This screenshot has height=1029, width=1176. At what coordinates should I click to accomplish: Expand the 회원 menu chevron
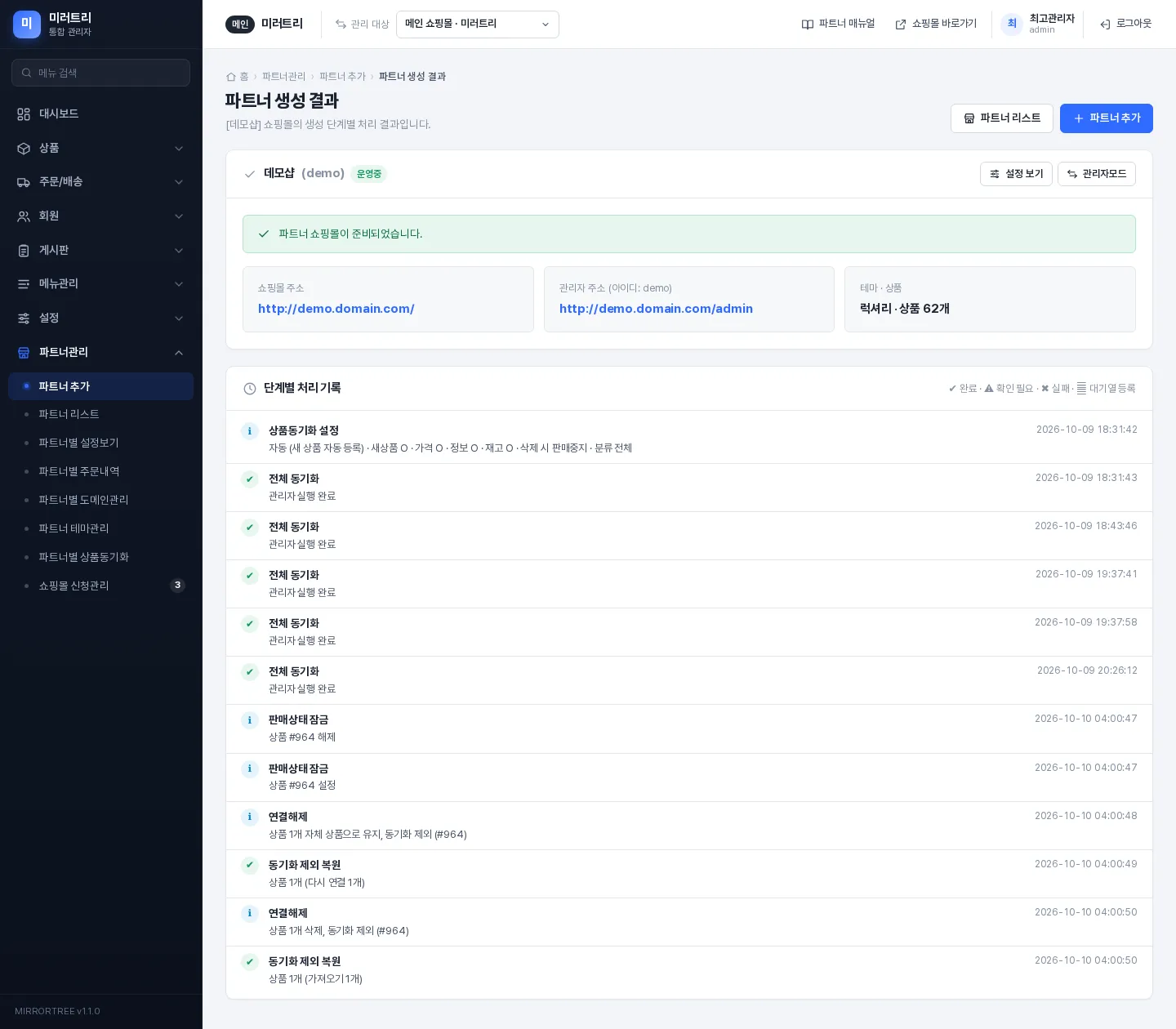click(x=179, y=216)
